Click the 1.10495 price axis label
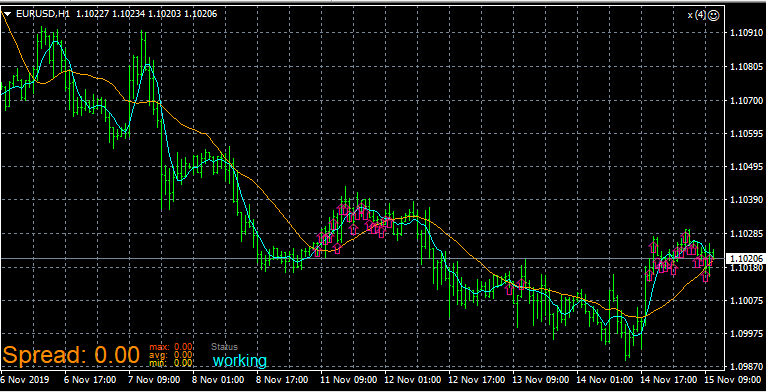 (x=746, y=167)
